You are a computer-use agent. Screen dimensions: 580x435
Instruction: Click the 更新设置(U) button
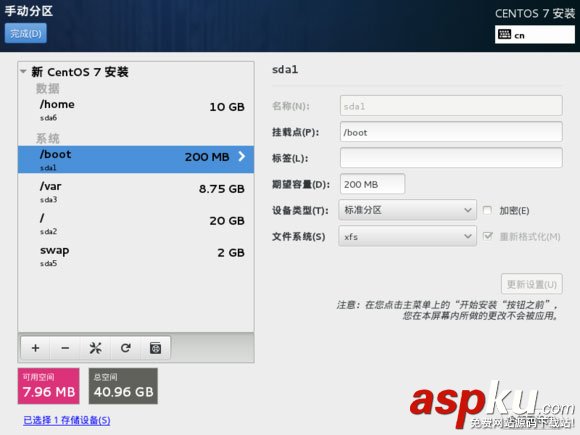click(532, 284)
